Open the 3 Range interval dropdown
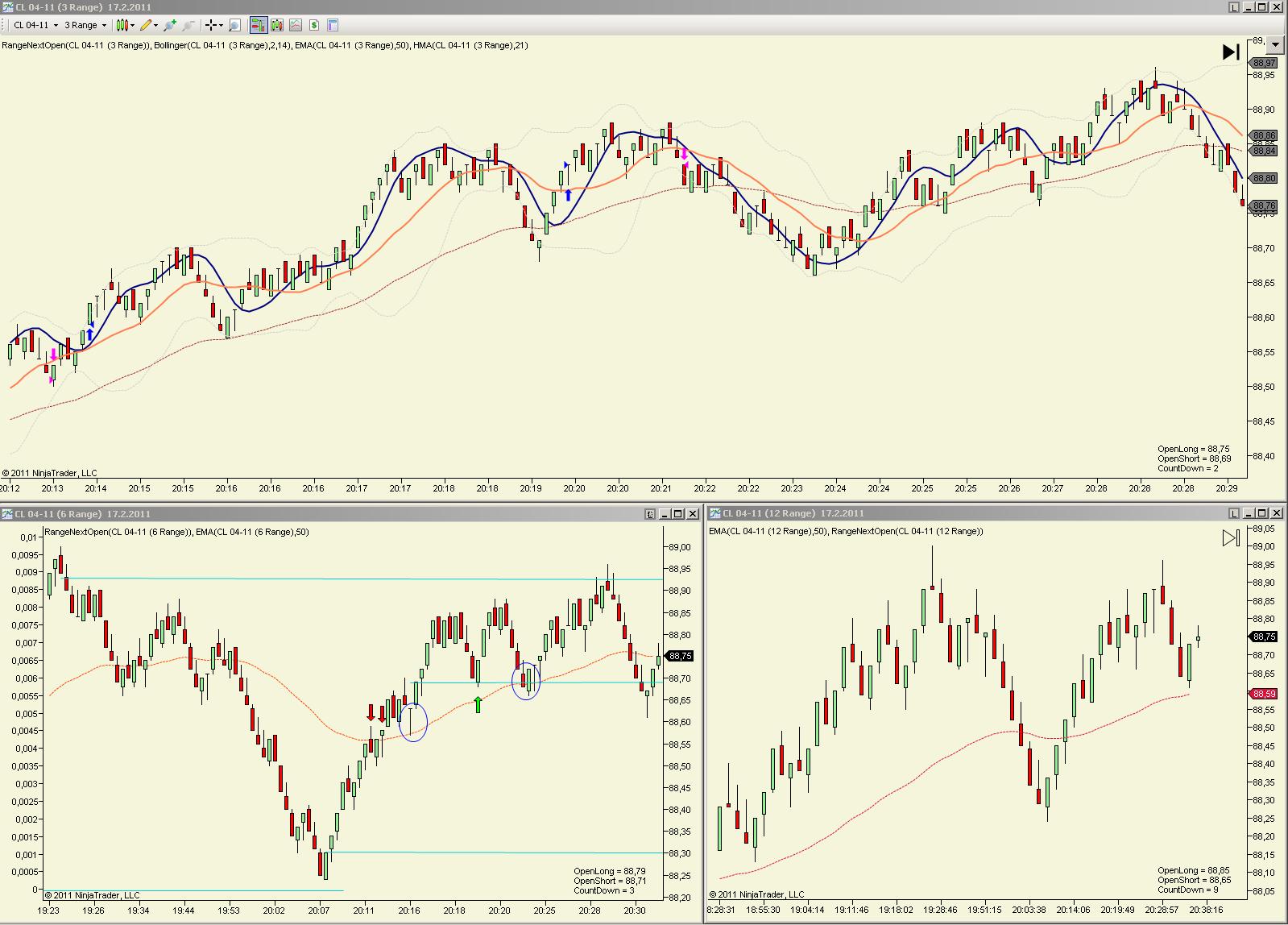This screenshot has height=925, width=1288. [85, 25]
